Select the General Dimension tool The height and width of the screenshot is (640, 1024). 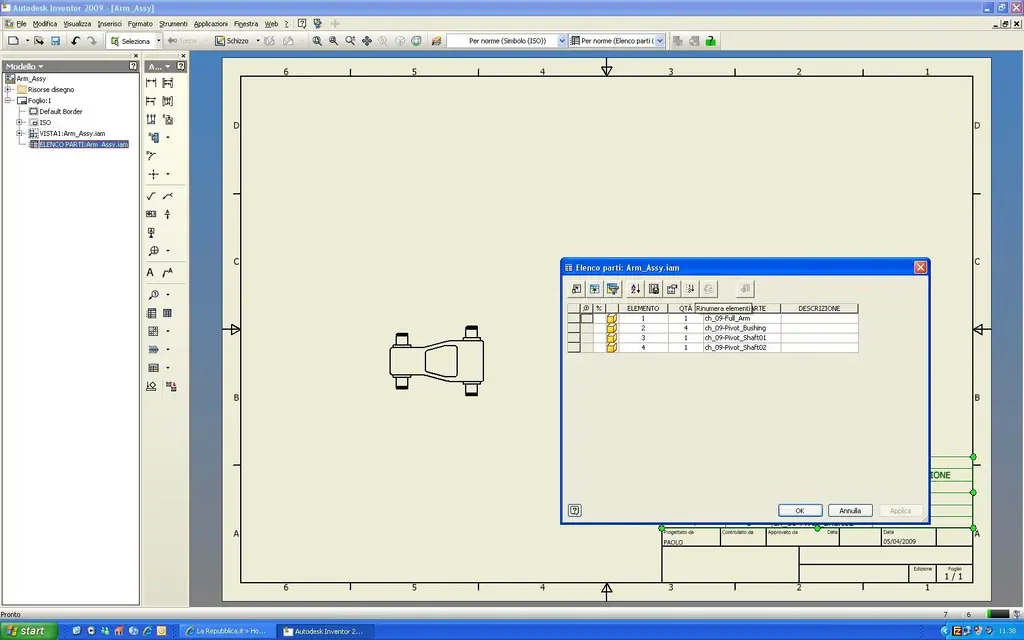tap(151, 83)
